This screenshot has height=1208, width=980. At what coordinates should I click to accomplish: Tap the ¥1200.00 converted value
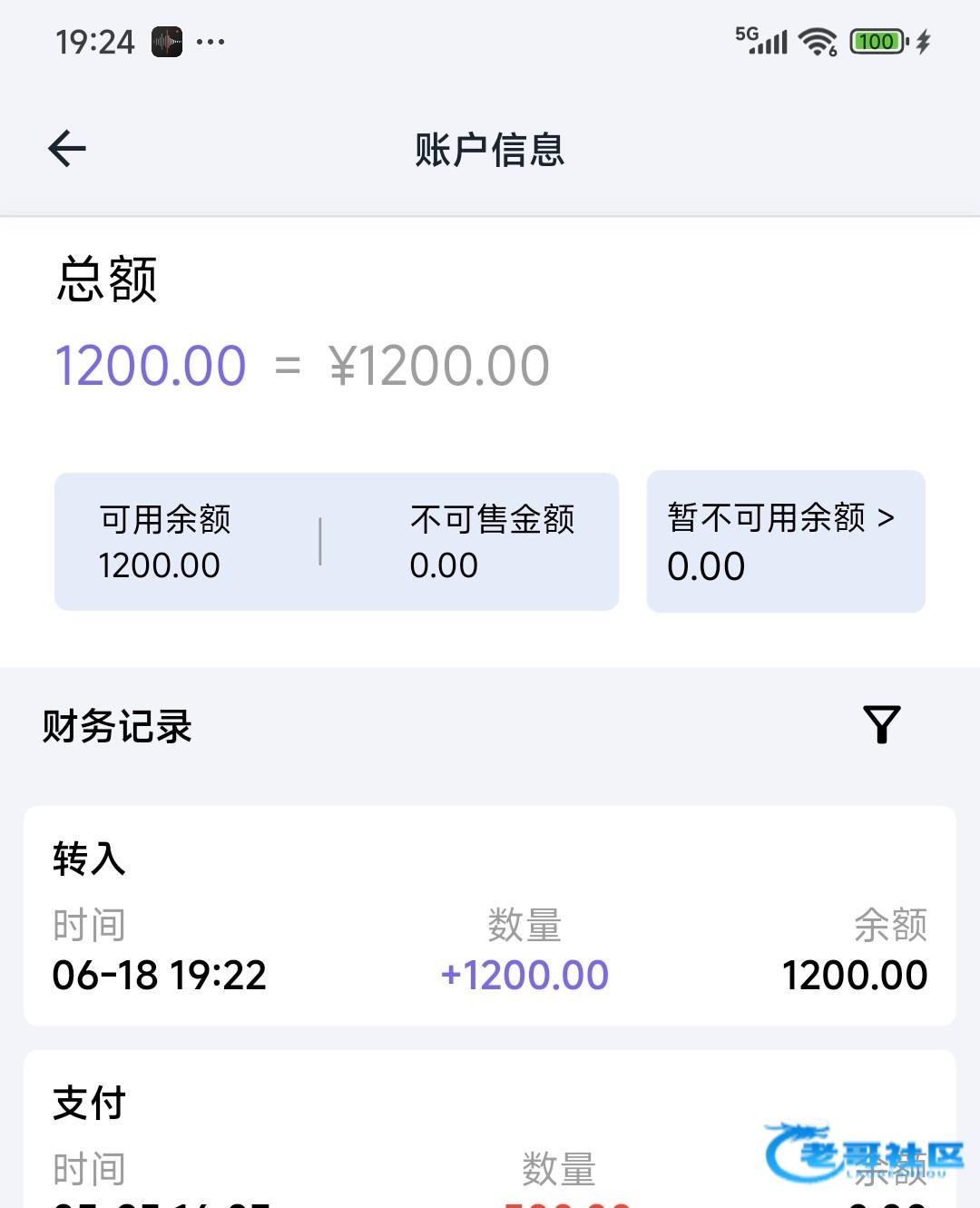(439, 366)
